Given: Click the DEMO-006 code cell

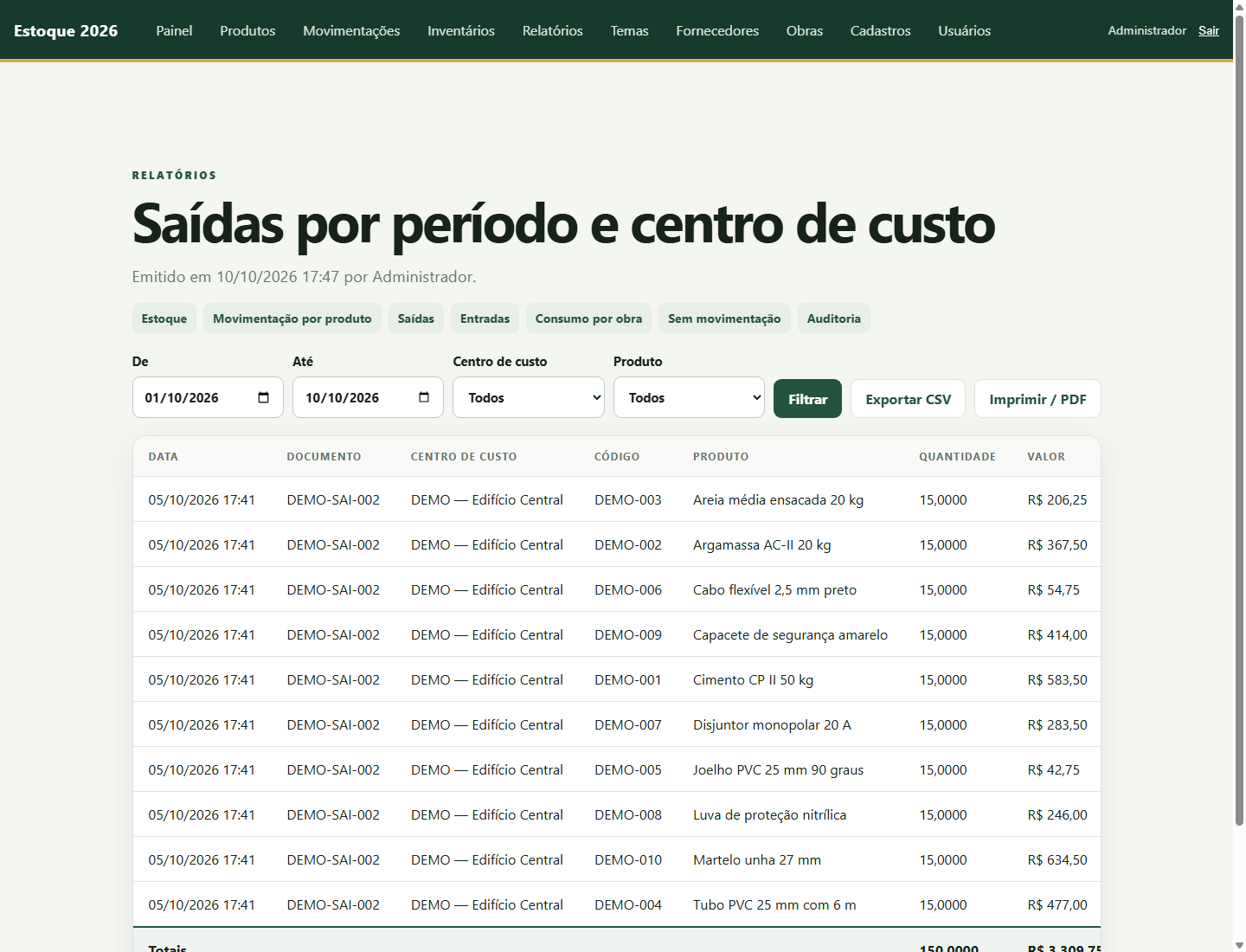Looking at the screenshot, I should click(x=628, y=589).
